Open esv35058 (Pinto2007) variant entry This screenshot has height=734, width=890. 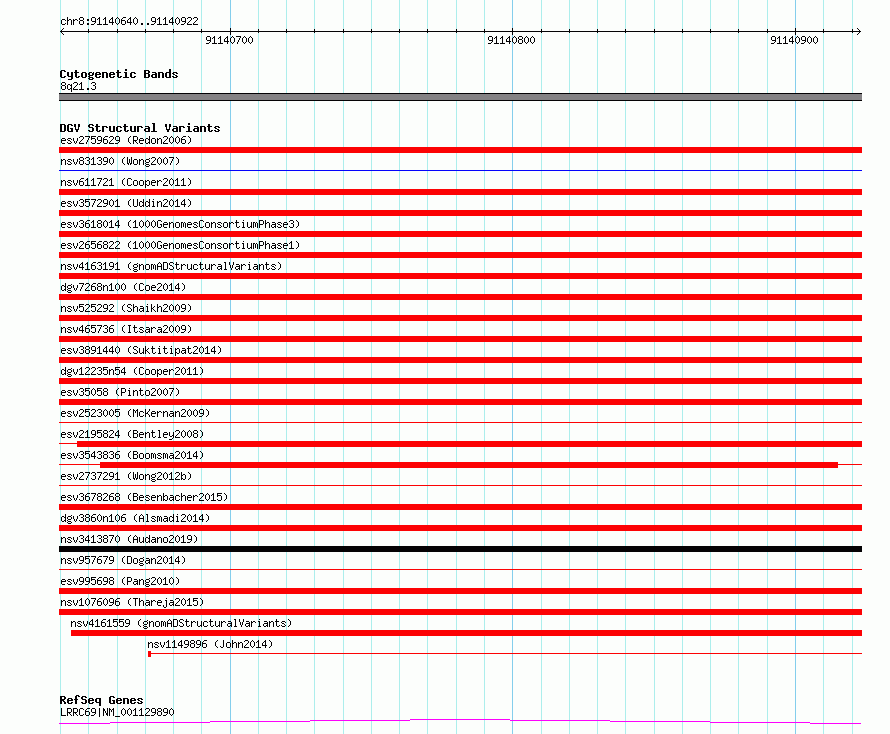tap(120, 392)
